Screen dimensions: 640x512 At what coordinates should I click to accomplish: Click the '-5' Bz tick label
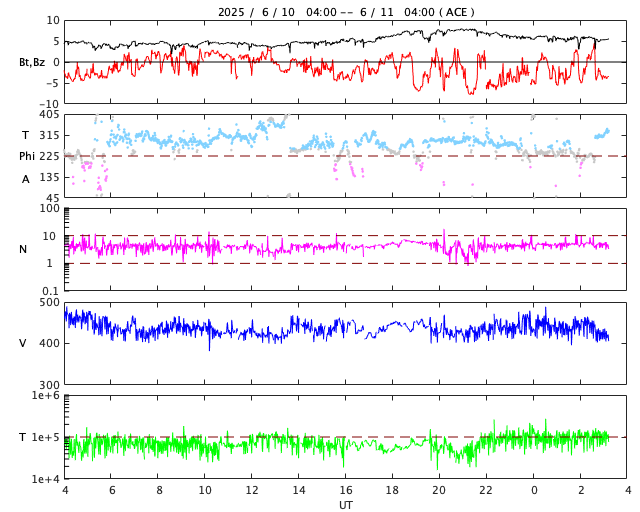[x=54, y=83]
